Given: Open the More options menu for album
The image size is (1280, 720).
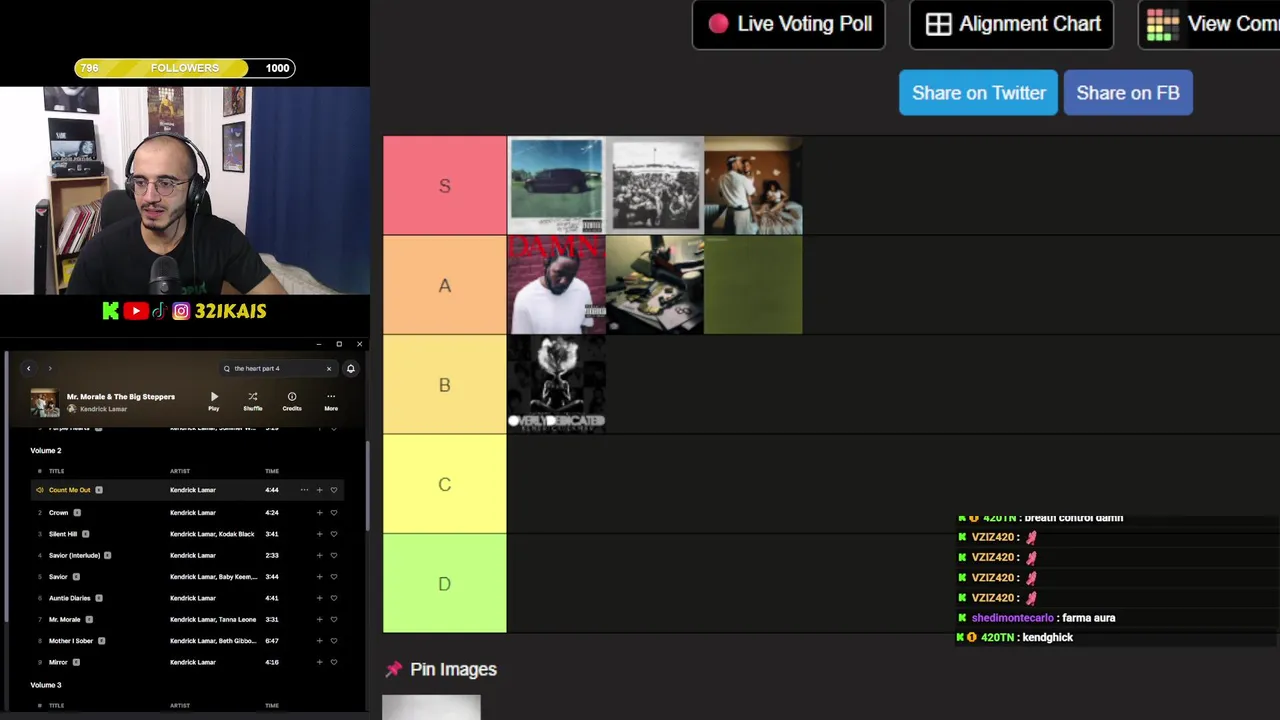Looking at the screenshot, I should (331, 401).
